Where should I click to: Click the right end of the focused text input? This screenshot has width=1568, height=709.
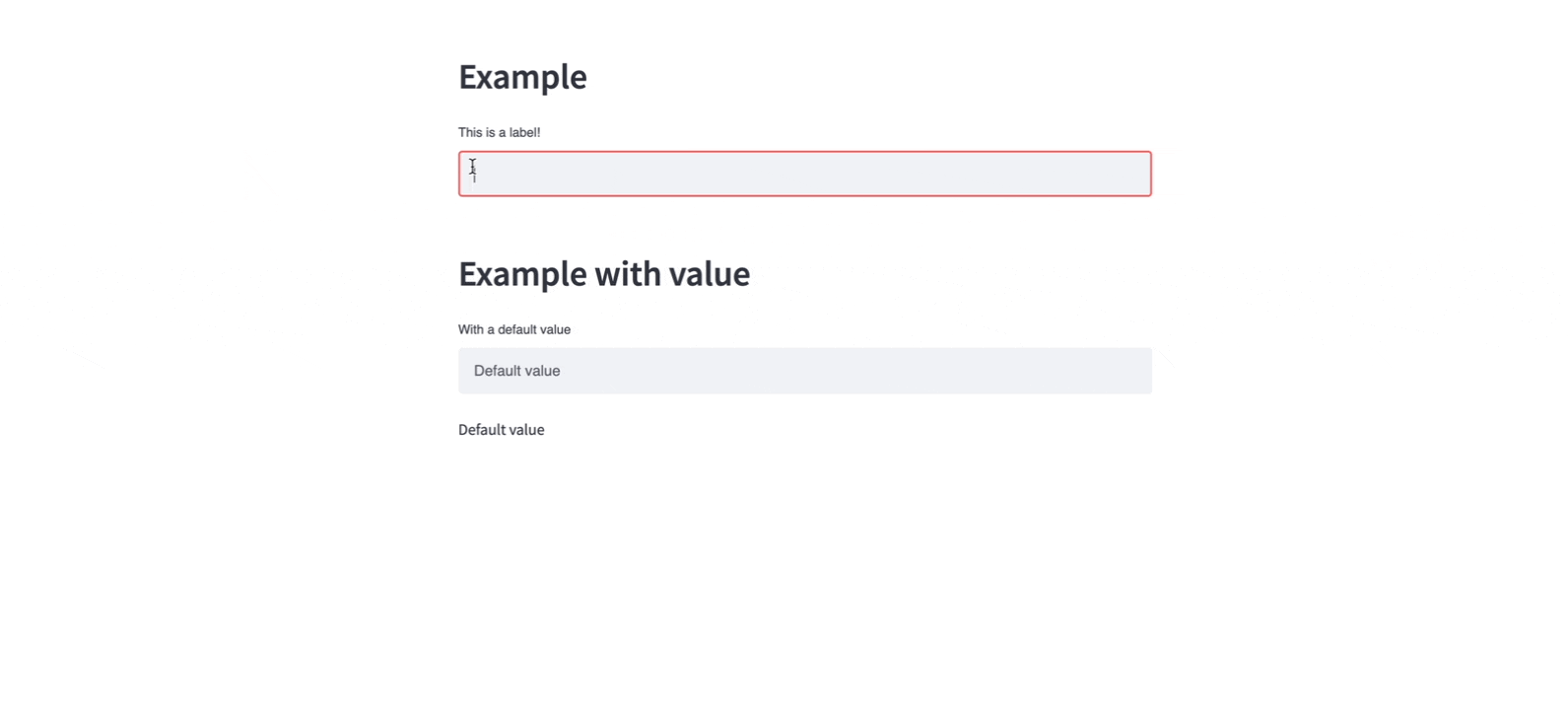[x=1133, y=174]
